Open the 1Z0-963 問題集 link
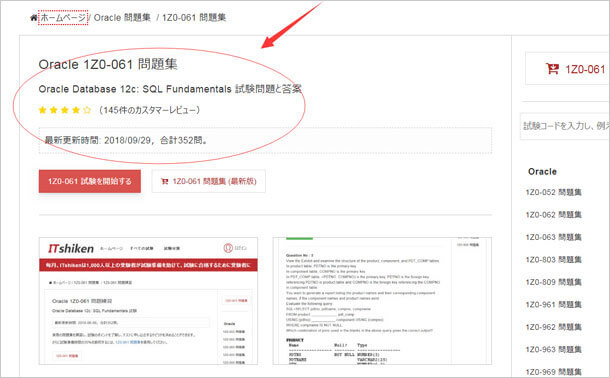610x378 pixels. 553,350
